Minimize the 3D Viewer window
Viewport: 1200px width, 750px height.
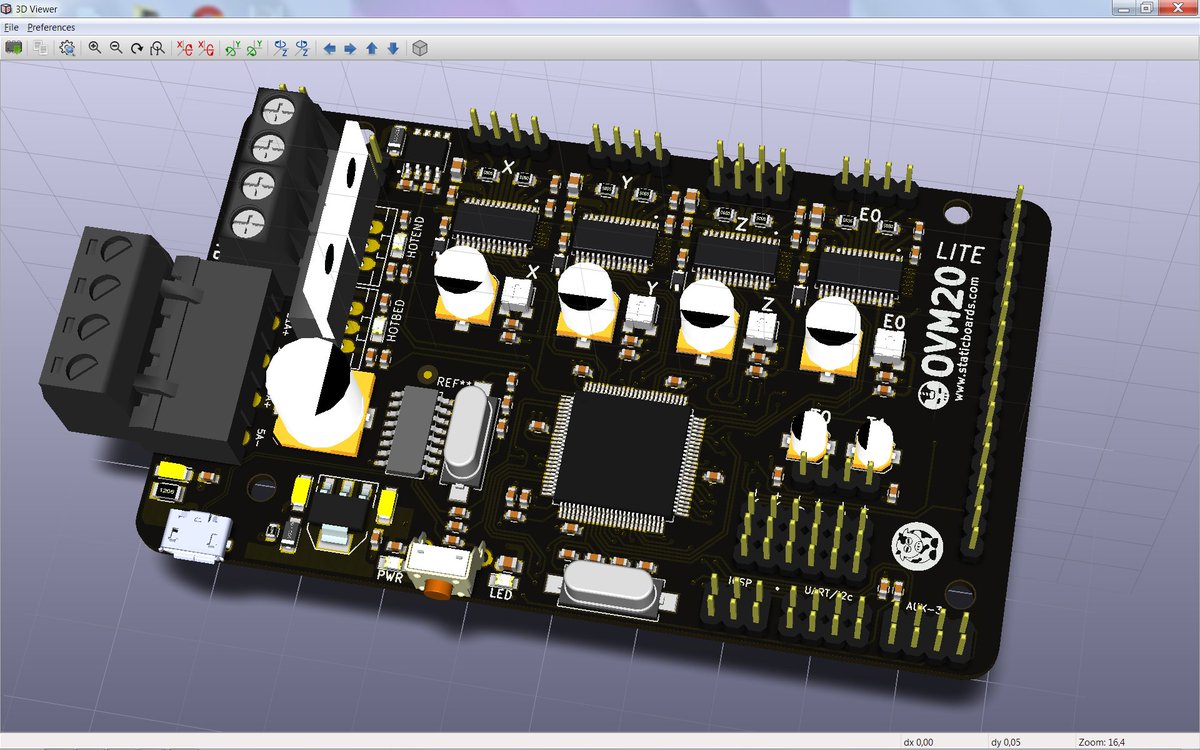point(1122,7)
